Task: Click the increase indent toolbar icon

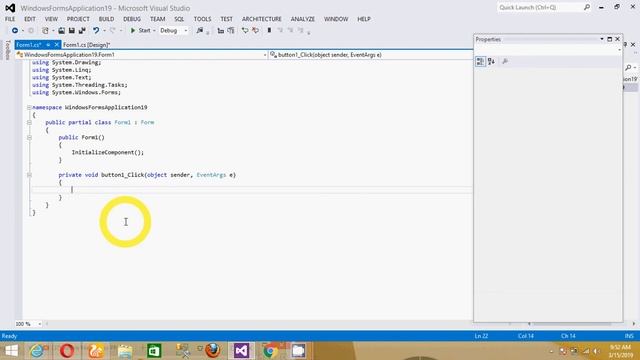Action: 231,31
